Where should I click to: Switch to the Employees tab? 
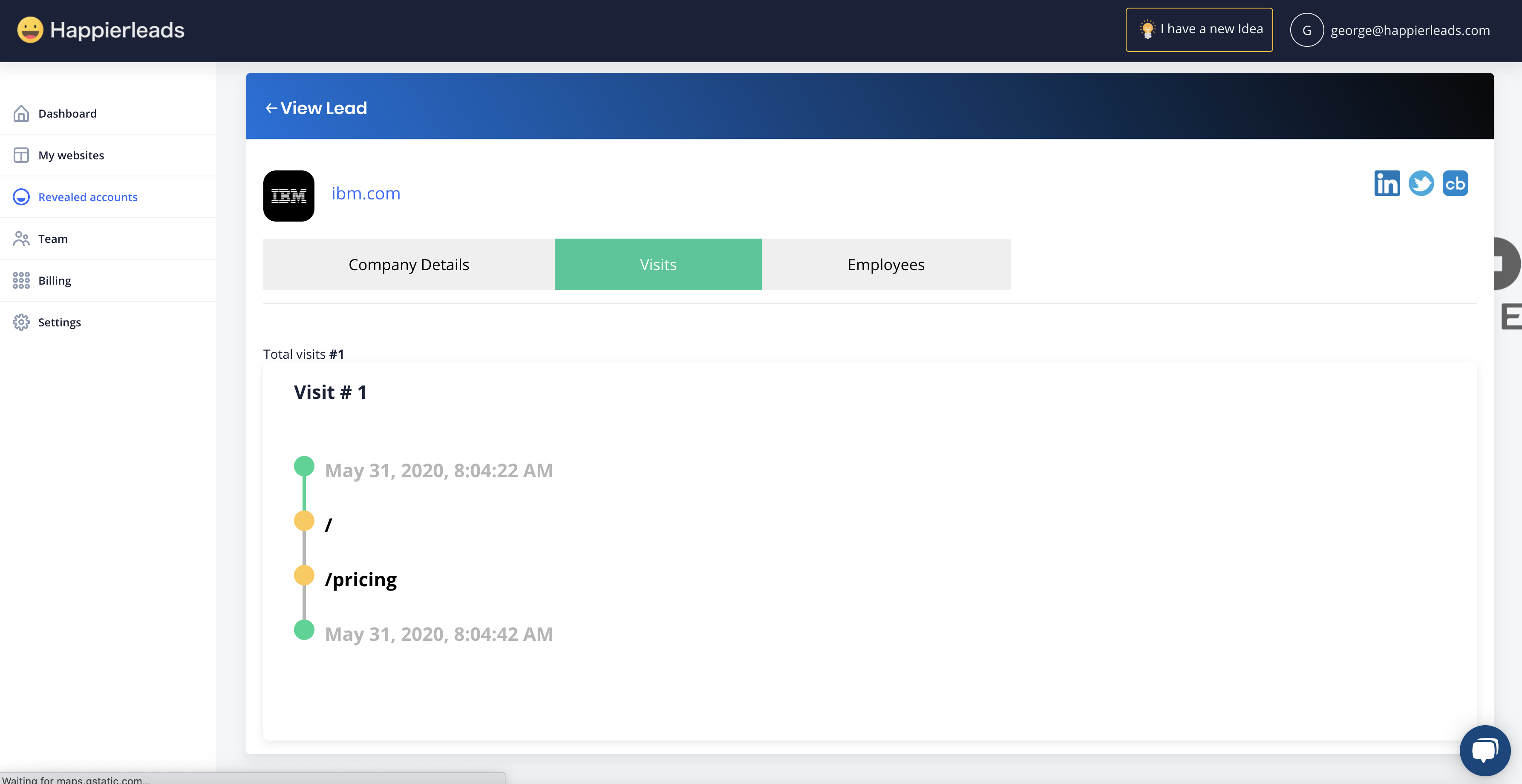coord(886,265)
